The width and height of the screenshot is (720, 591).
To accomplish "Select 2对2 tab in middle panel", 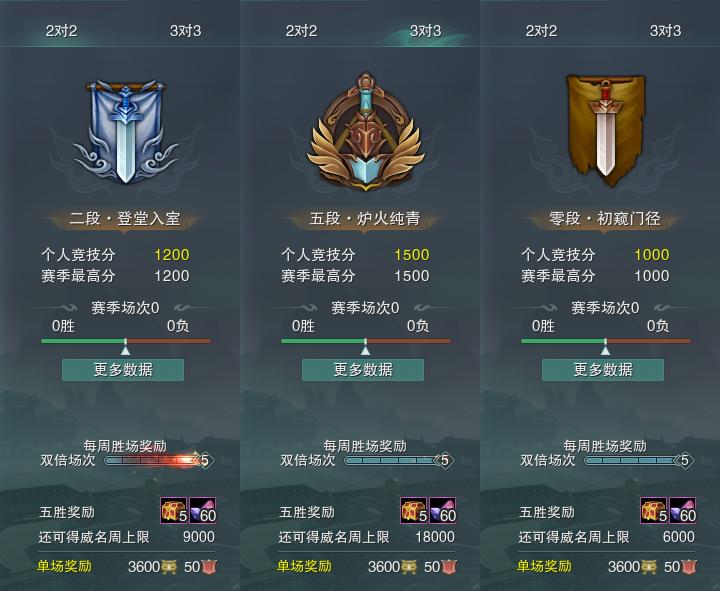I will [x=301, y=31].
